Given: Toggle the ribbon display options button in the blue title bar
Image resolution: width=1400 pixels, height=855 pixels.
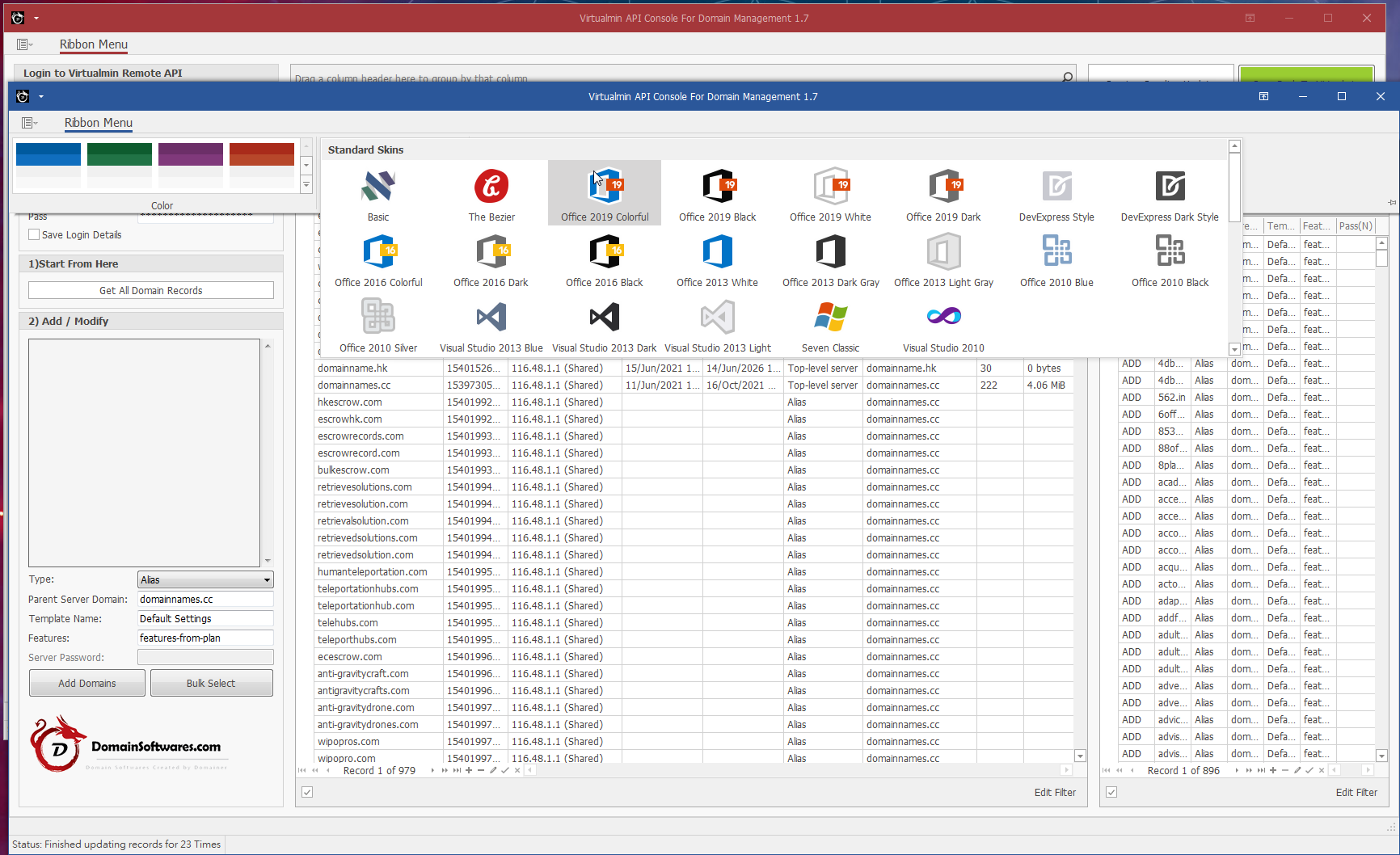Looking at the screenshot, I should click(x=1263, y=96).
